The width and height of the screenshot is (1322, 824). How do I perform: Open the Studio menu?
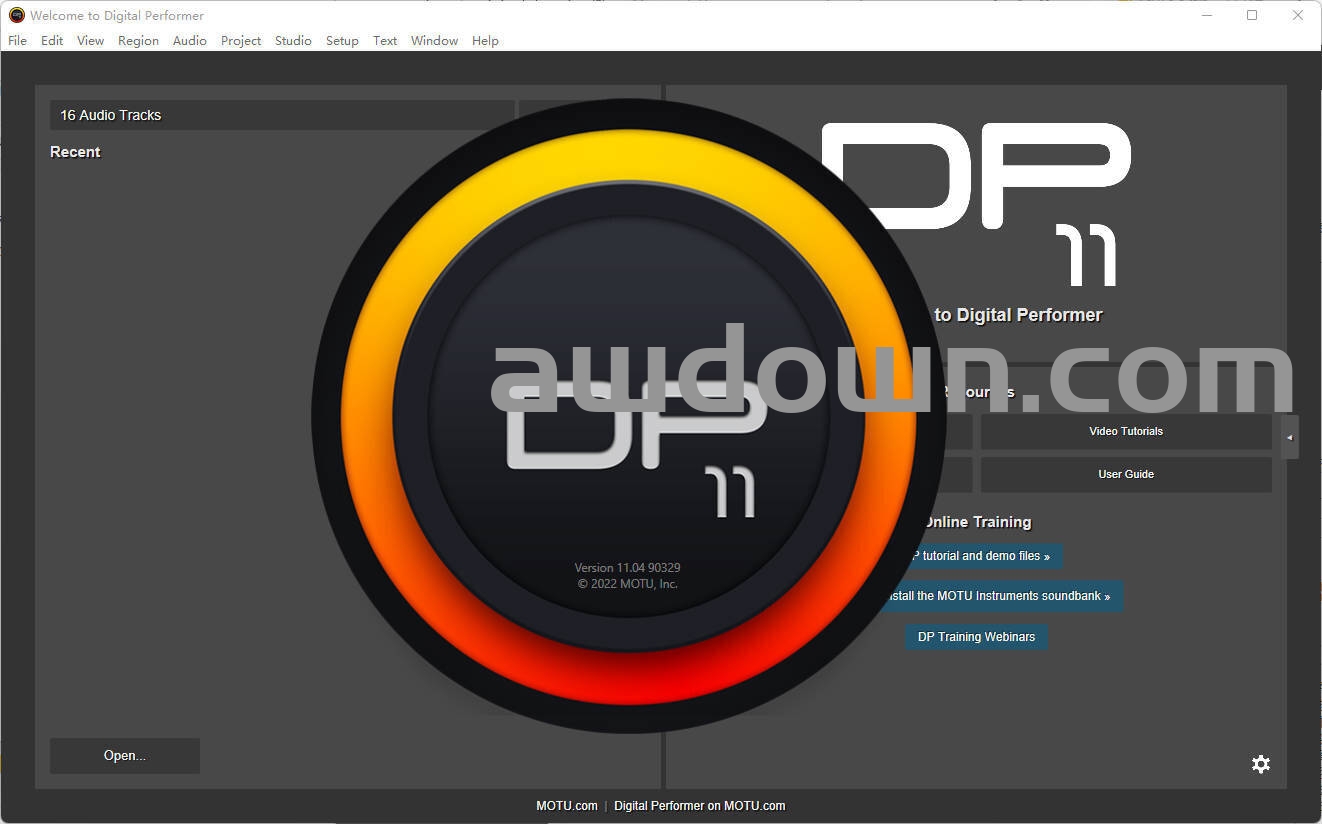[x=293, y=41]
